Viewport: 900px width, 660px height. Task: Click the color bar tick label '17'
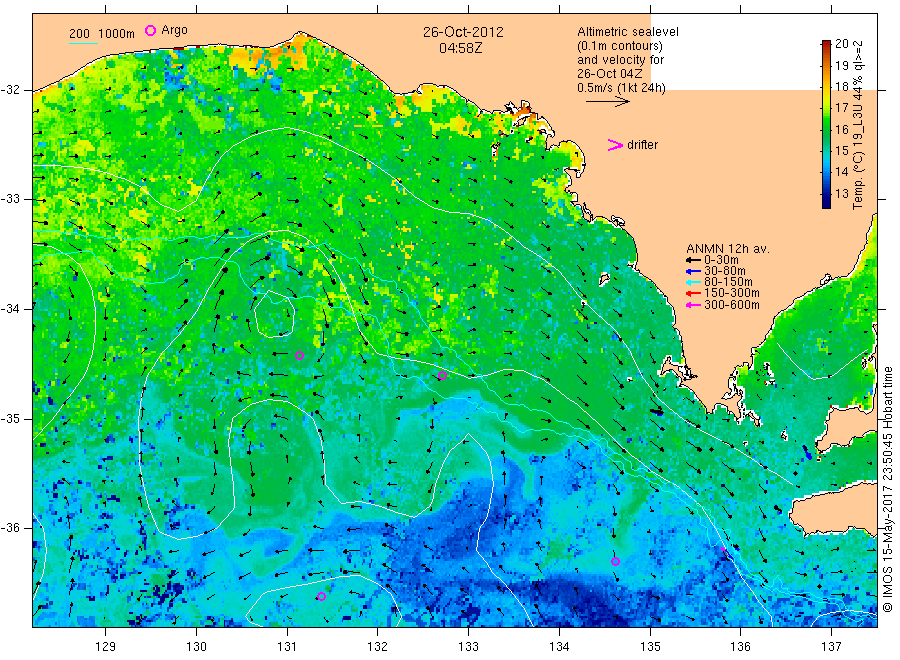841,108
